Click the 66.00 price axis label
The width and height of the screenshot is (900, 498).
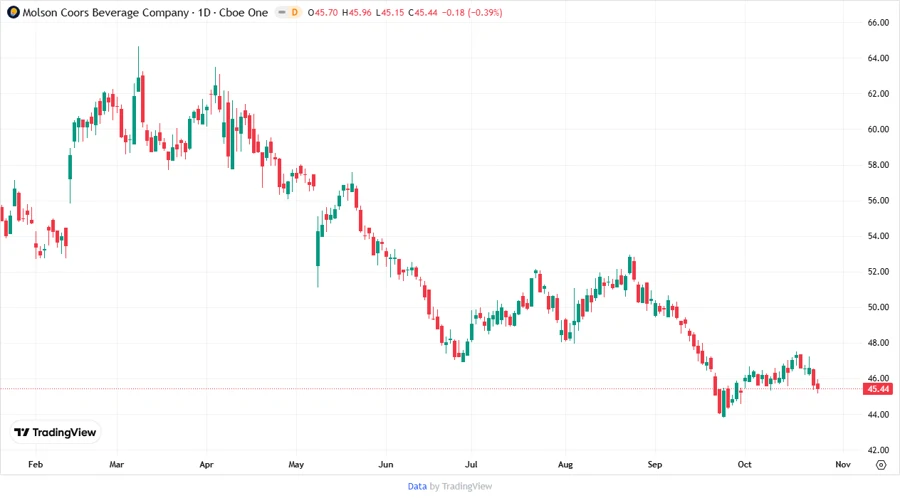[x=878, y=22]
